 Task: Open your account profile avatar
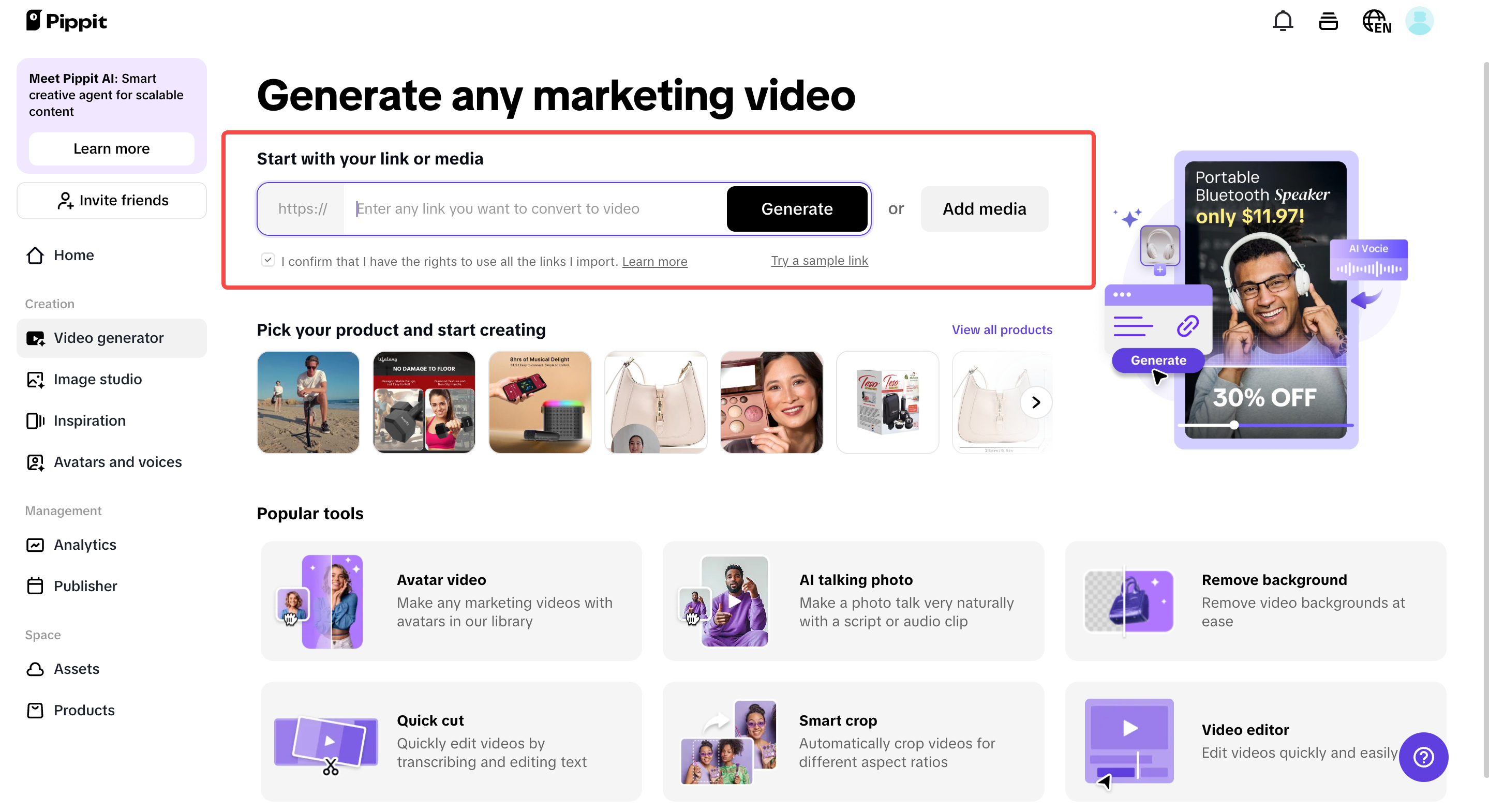pos(1420,21)
